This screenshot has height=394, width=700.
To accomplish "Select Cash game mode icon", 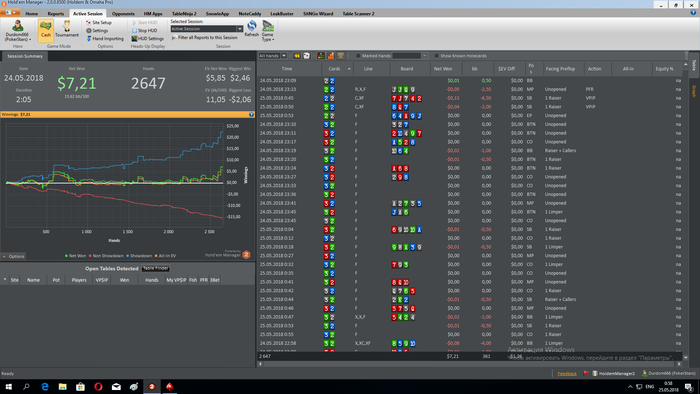I will [x=46, y=29].
